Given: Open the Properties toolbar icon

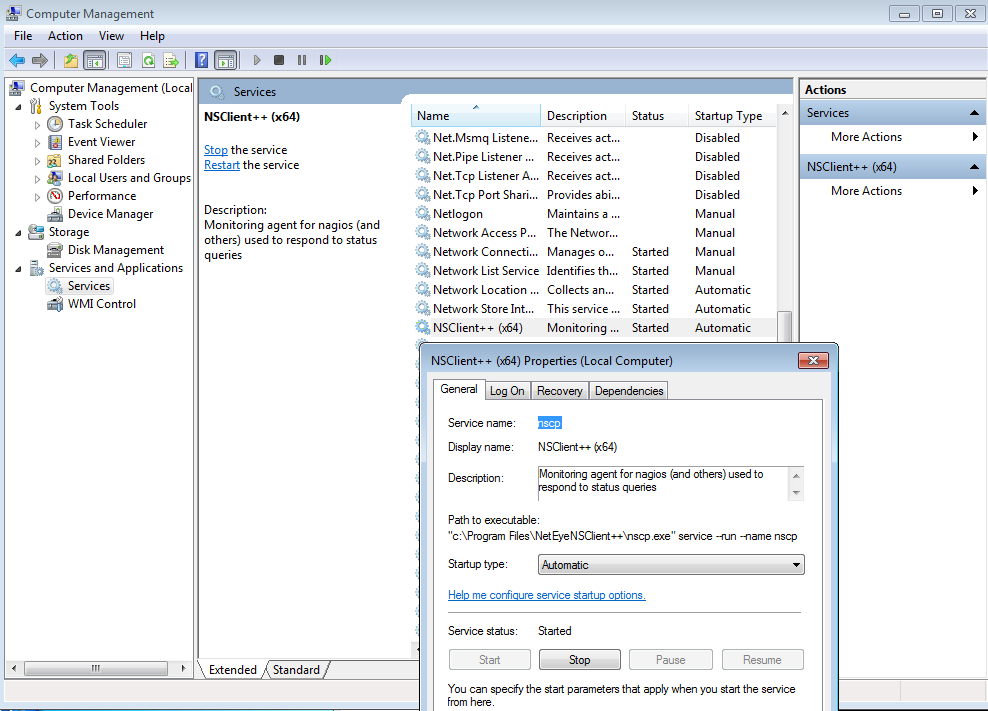Looking at the screenshot, I should (x=125, y=61).
